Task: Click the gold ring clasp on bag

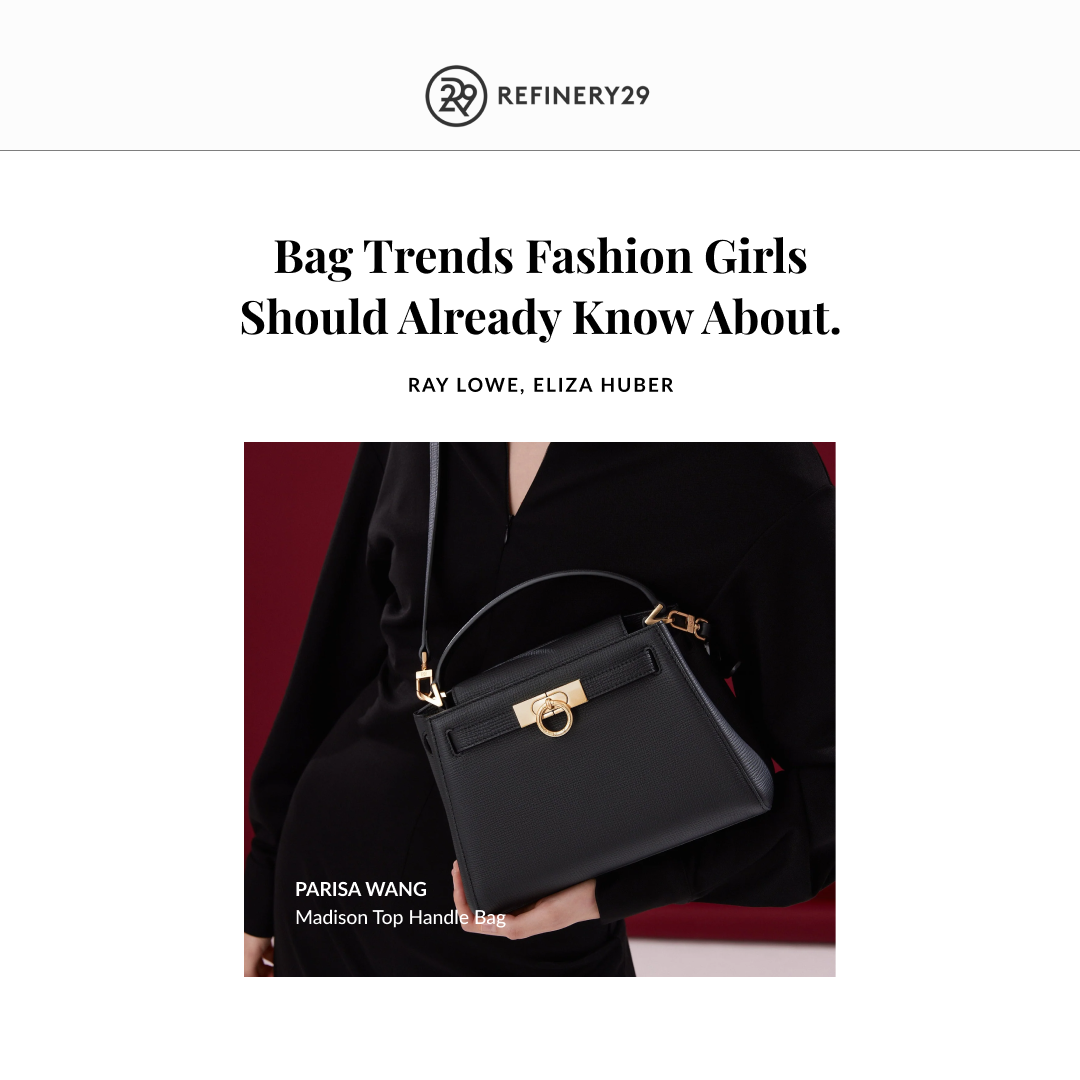Action: click(x=553, y=717)
